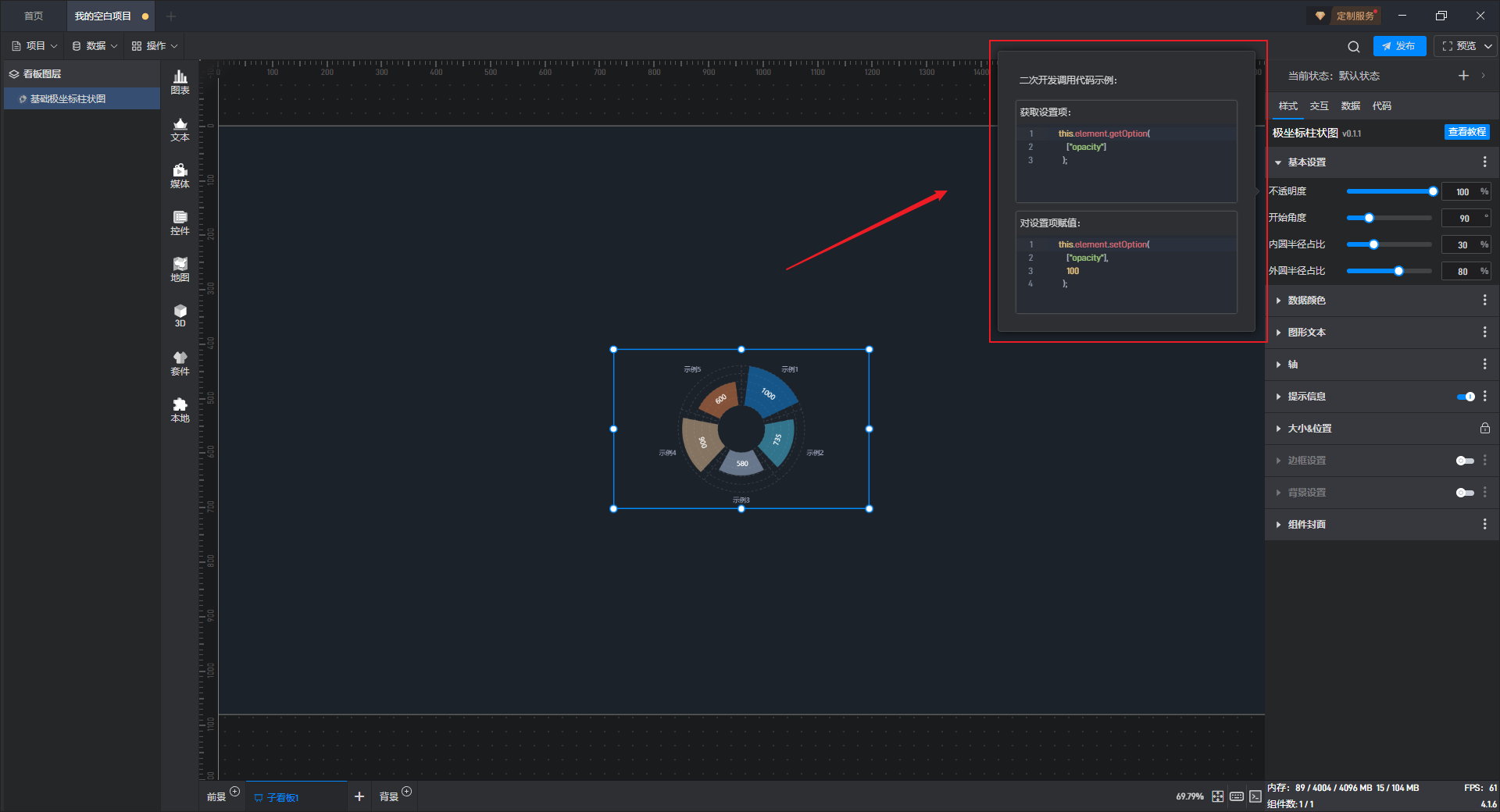Switch to the 代码 tab
Image resolution: width=1500 pixels, height=812 pixels.
tap(1381, 106)
